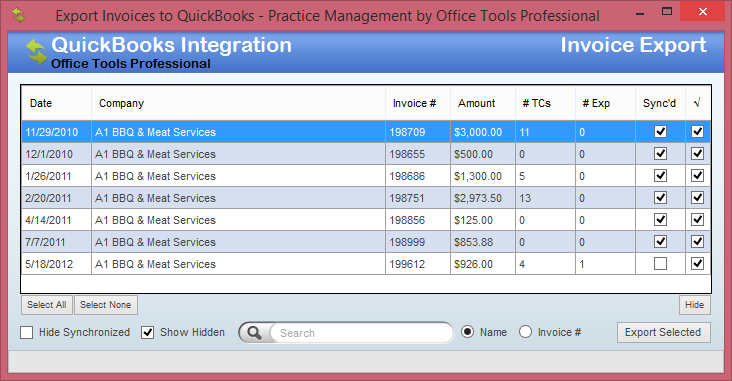The image size is (732, 381).
Task: Minimize the Export Invoices window
Action: coord(640,13)
